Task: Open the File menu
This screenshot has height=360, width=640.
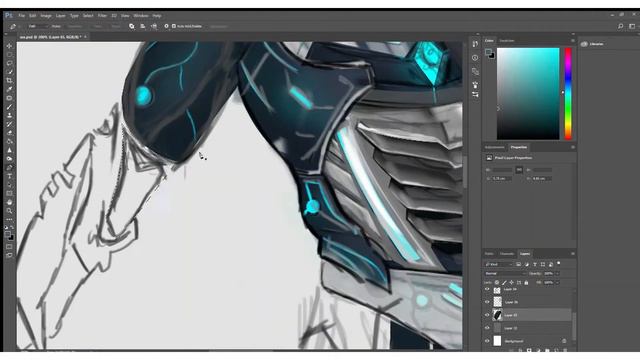Action: 21,16
